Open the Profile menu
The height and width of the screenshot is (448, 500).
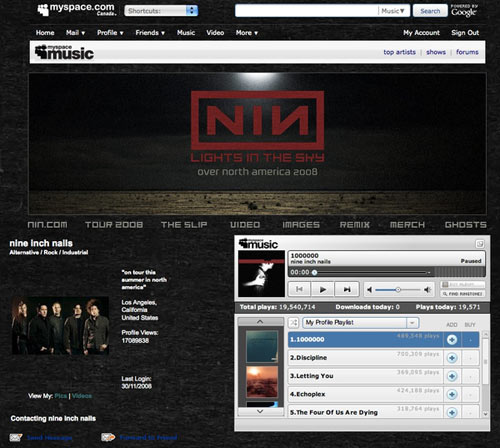(110, 33)
